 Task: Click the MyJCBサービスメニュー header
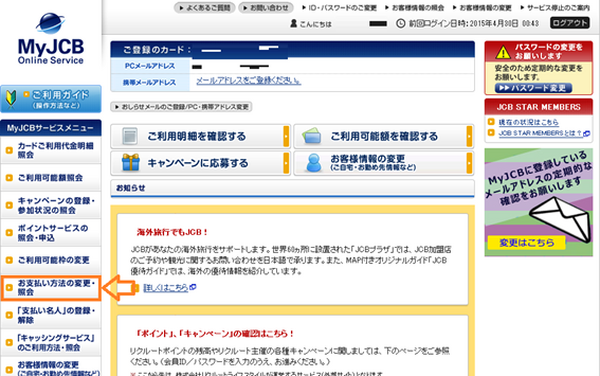point(51,128)
